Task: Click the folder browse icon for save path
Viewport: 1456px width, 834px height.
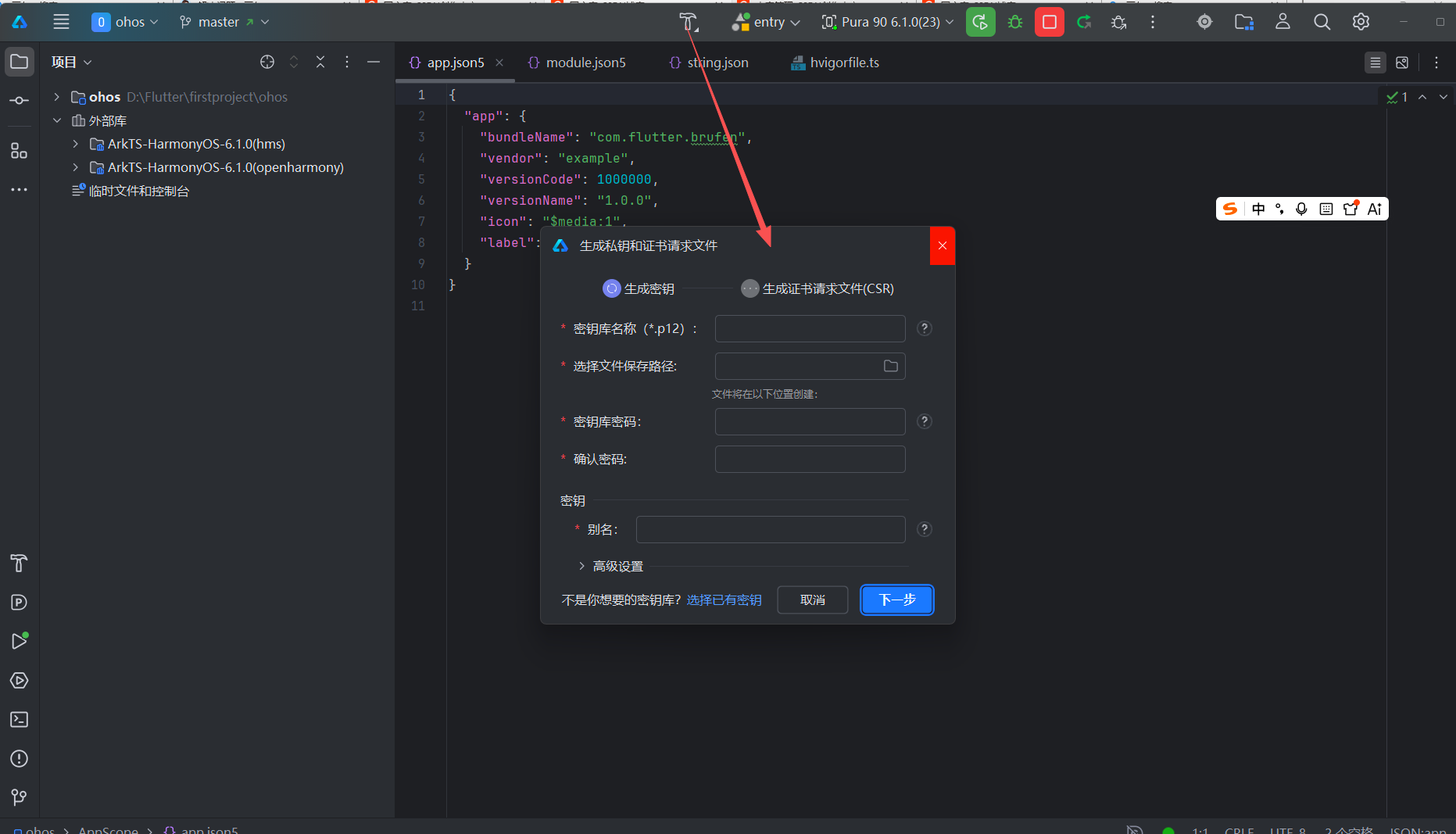Action: pyautogui.click(x=890, y=366)
